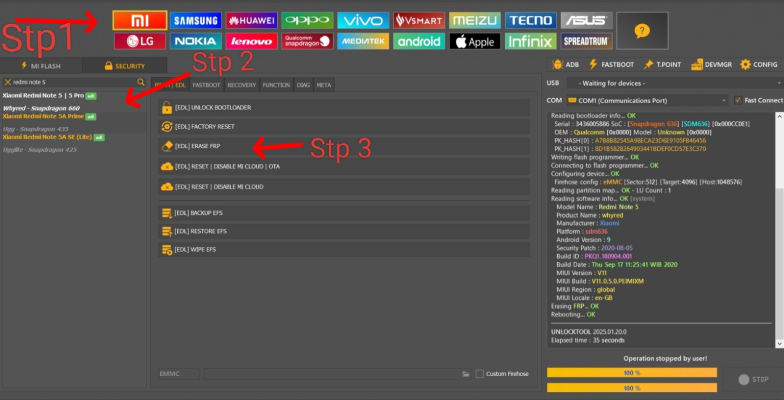This screenshot has height=400, width=784.
Task: Clear the model search with X icon
Action: pyautogui.click(x=8, y=82)
